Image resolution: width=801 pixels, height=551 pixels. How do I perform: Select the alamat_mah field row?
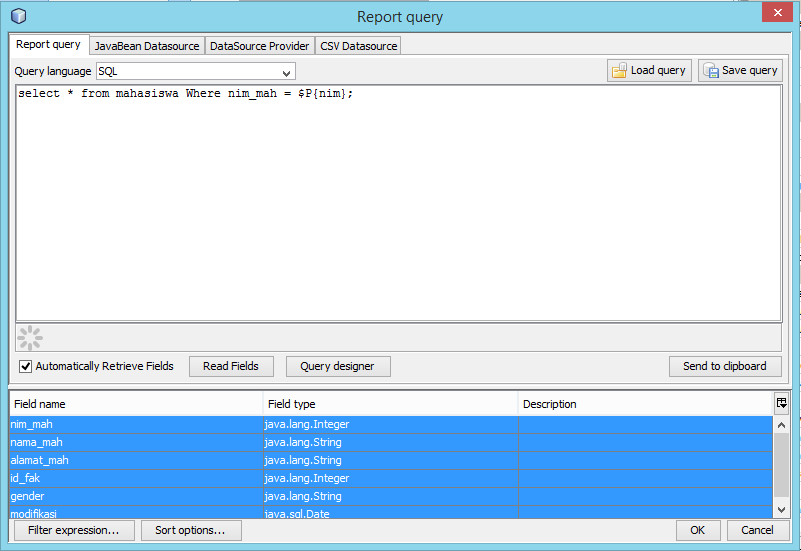(x=391, y=460)
